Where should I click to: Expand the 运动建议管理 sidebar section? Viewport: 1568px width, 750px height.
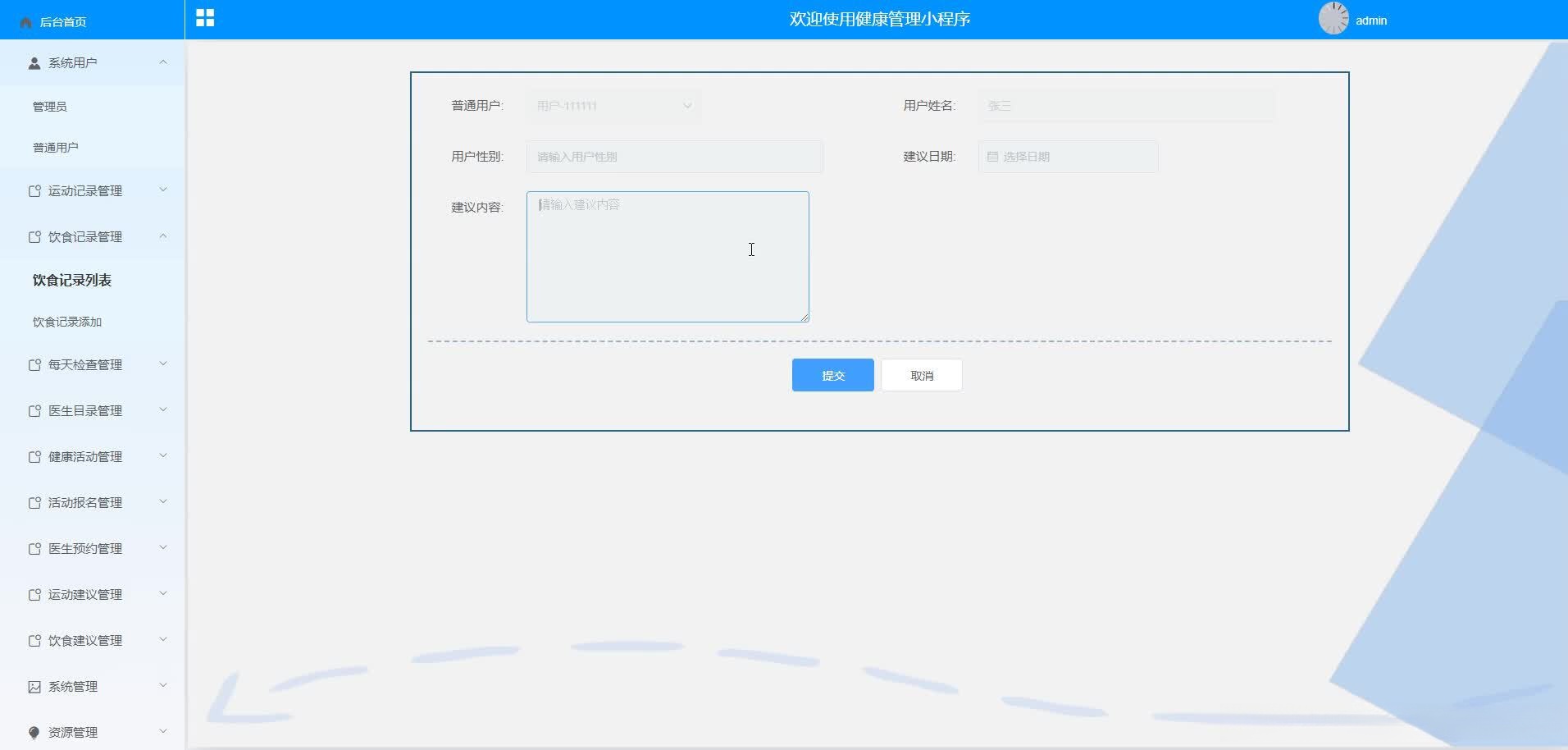click(x=162, y=594)
